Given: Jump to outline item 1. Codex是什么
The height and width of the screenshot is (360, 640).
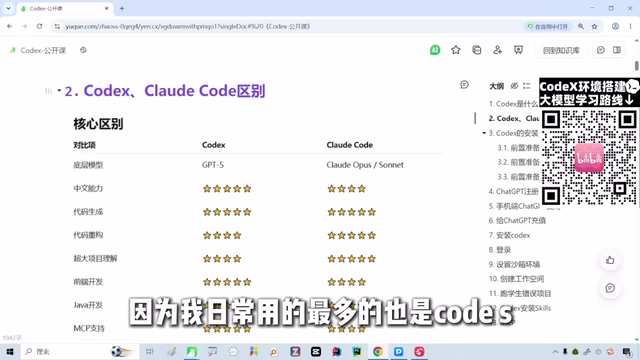Looking at the screenshot, I should (513, 104).
